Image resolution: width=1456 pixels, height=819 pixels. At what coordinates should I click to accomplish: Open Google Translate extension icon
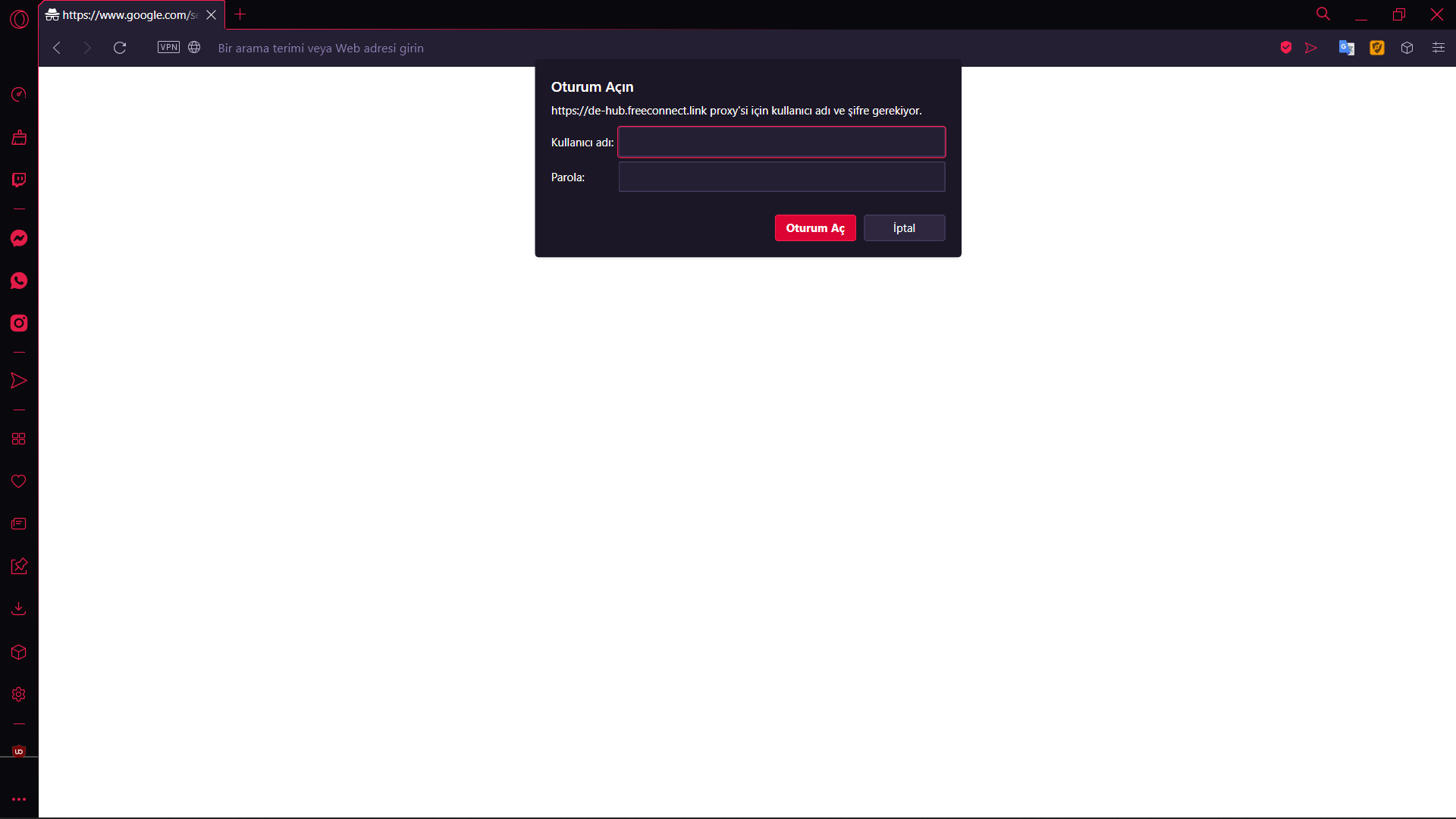(1347, 48)
